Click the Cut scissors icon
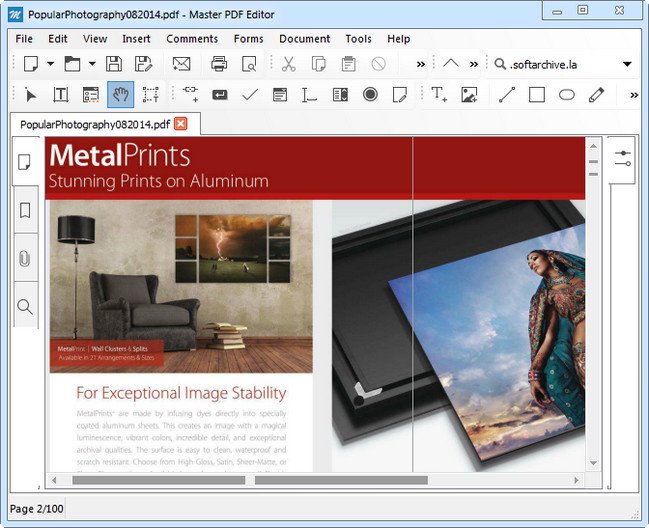This screenshot has width=649, height=528. 288,64
